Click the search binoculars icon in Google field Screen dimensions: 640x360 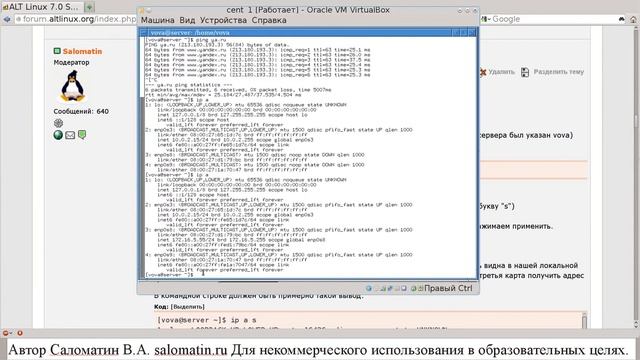(621, 19)
